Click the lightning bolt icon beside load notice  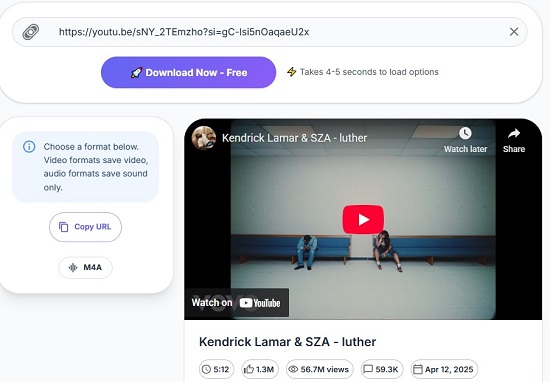291,72
